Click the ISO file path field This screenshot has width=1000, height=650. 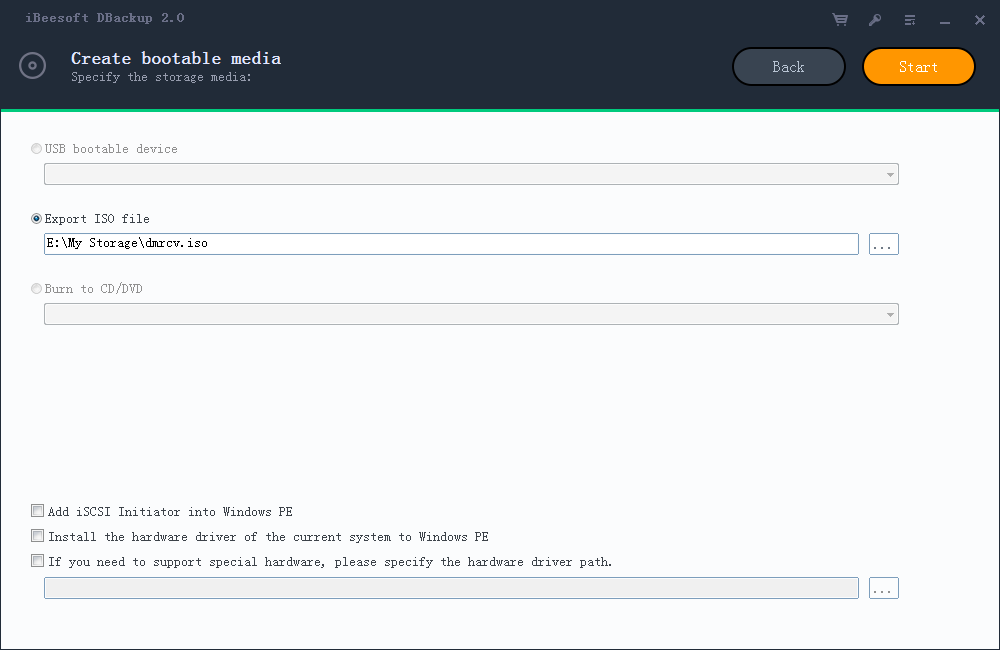click(x=452, y=244)
